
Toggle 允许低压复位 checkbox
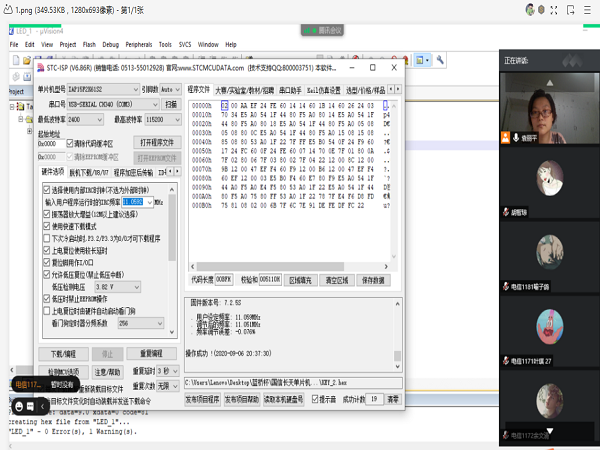click(47, 274)
